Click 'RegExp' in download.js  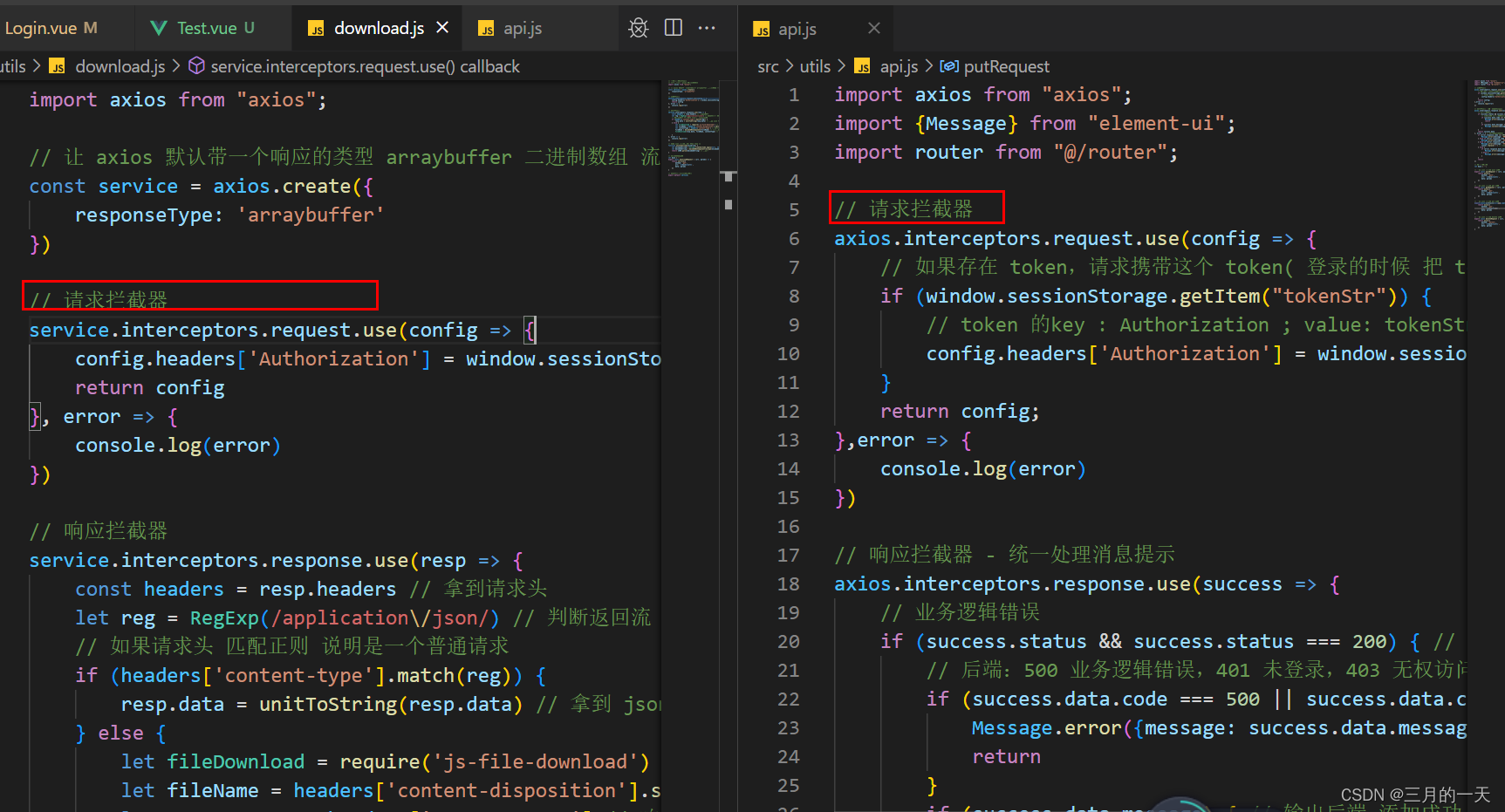(224, 618)
